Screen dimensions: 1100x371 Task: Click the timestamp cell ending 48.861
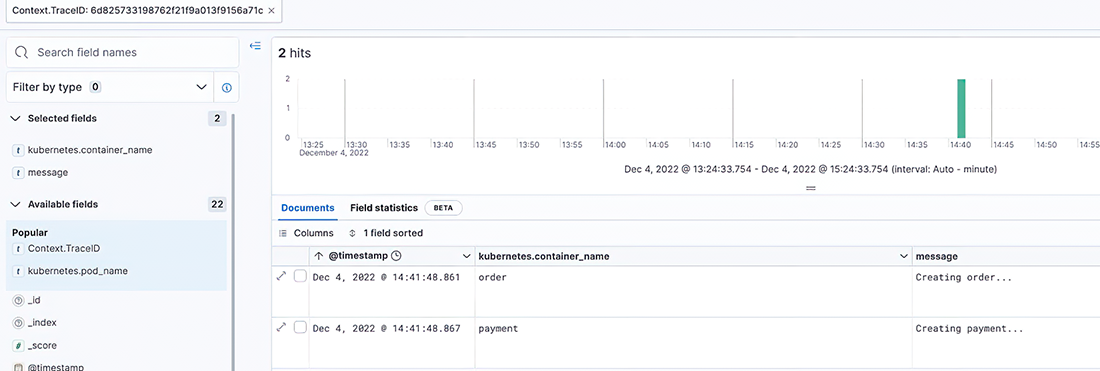386,277
